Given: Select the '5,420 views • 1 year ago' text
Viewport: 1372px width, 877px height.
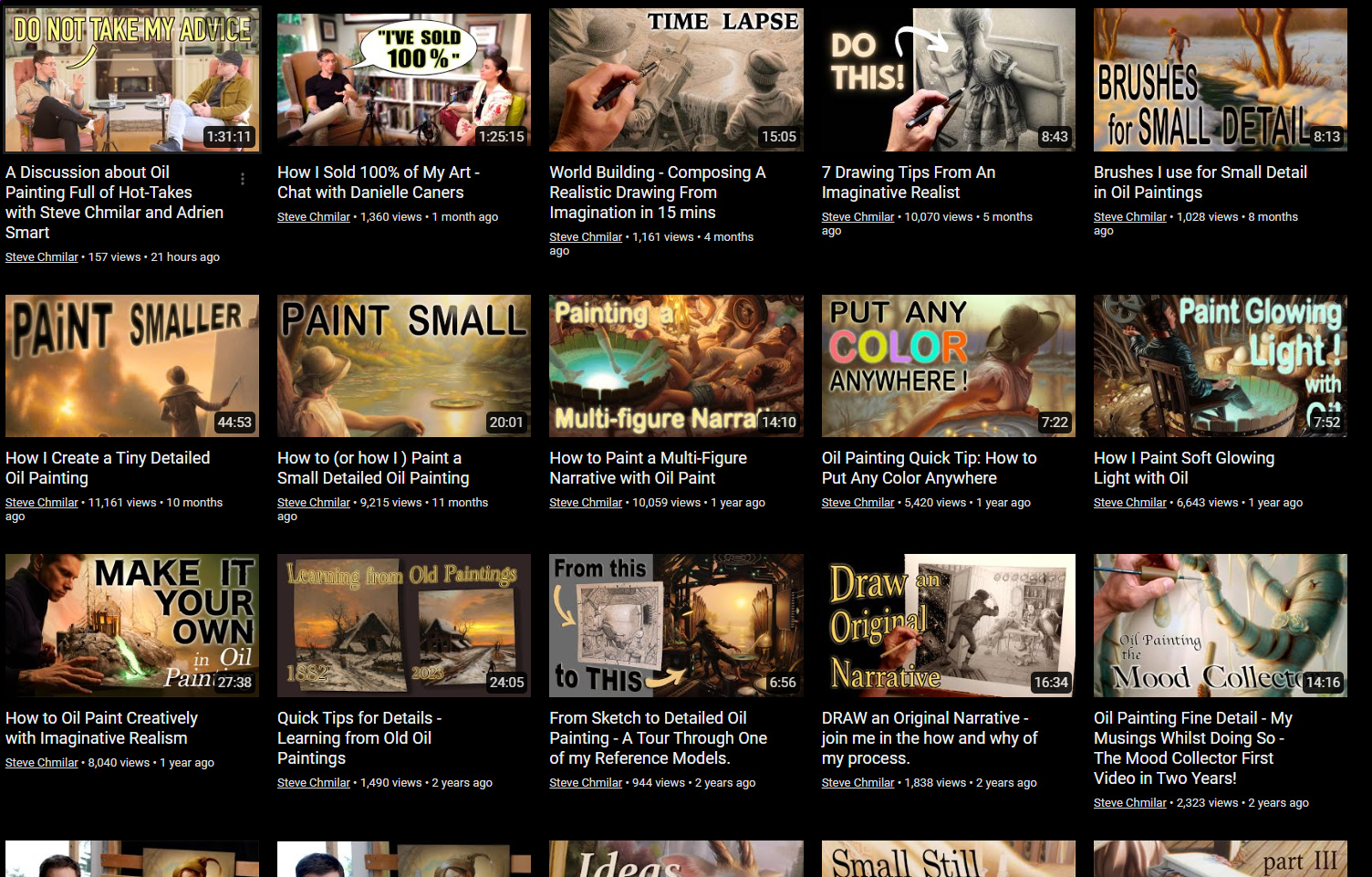Looking at the screenshot, I should 968,503.
